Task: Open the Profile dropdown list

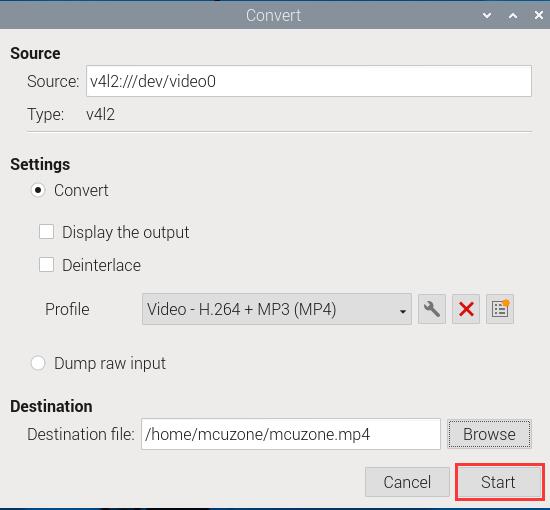Action: click(x=277, y=309)
